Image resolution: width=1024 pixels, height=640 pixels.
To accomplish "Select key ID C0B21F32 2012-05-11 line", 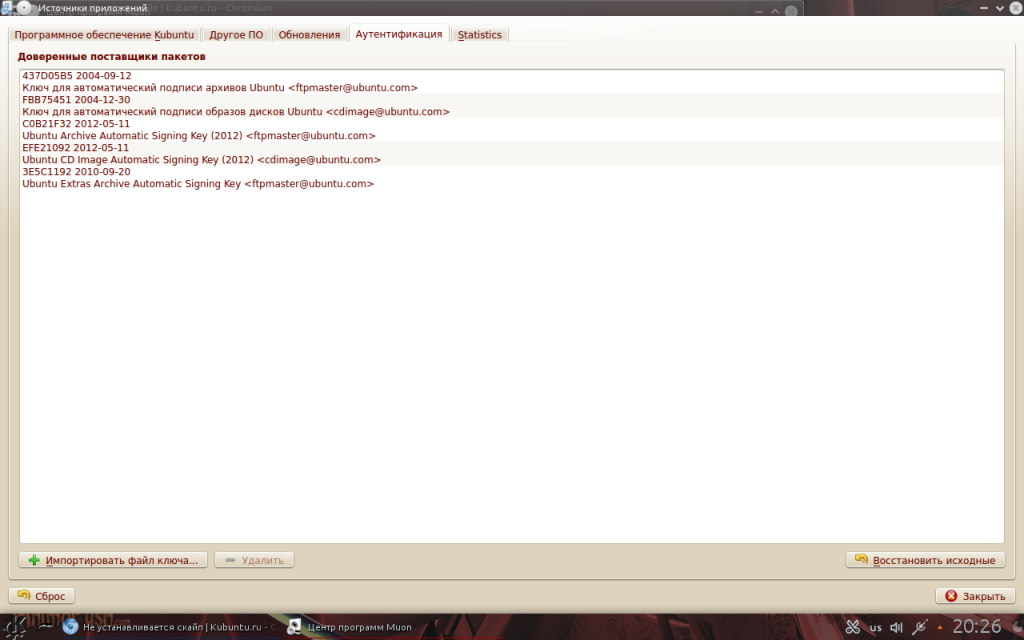I will (x=76, y=124).
